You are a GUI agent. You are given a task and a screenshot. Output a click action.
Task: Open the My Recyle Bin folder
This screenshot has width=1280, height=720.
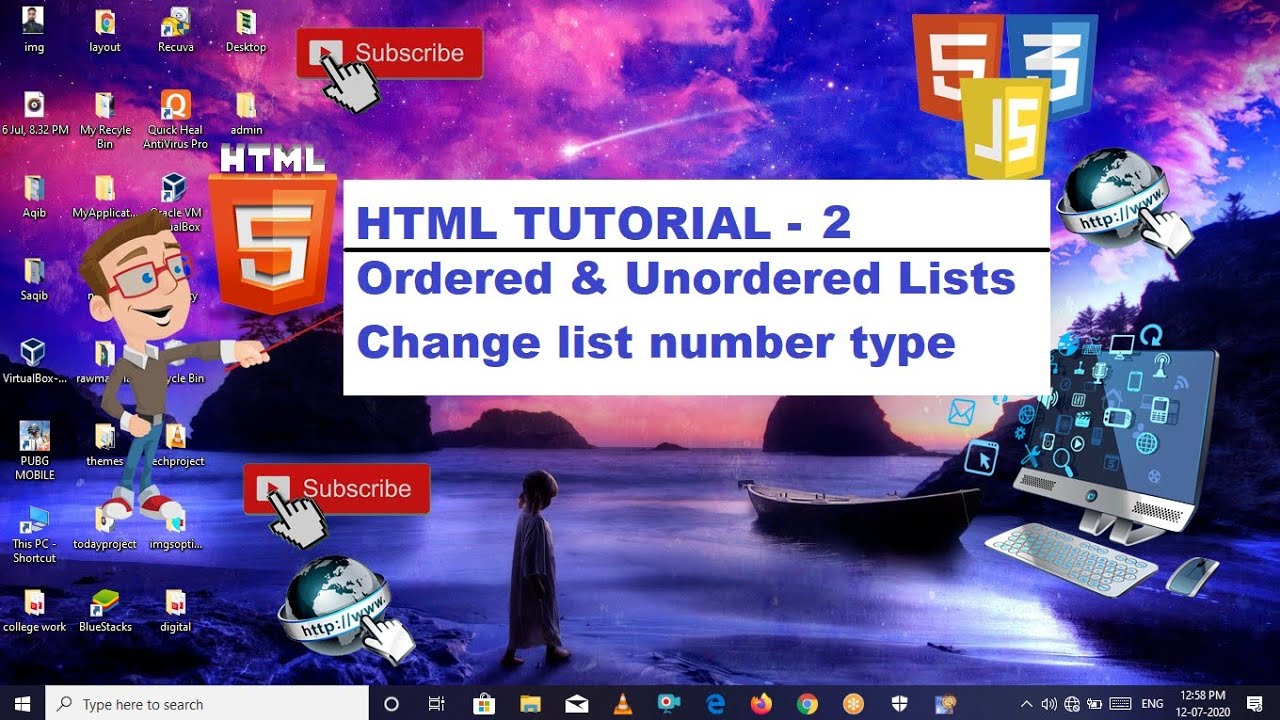(105, 120)
